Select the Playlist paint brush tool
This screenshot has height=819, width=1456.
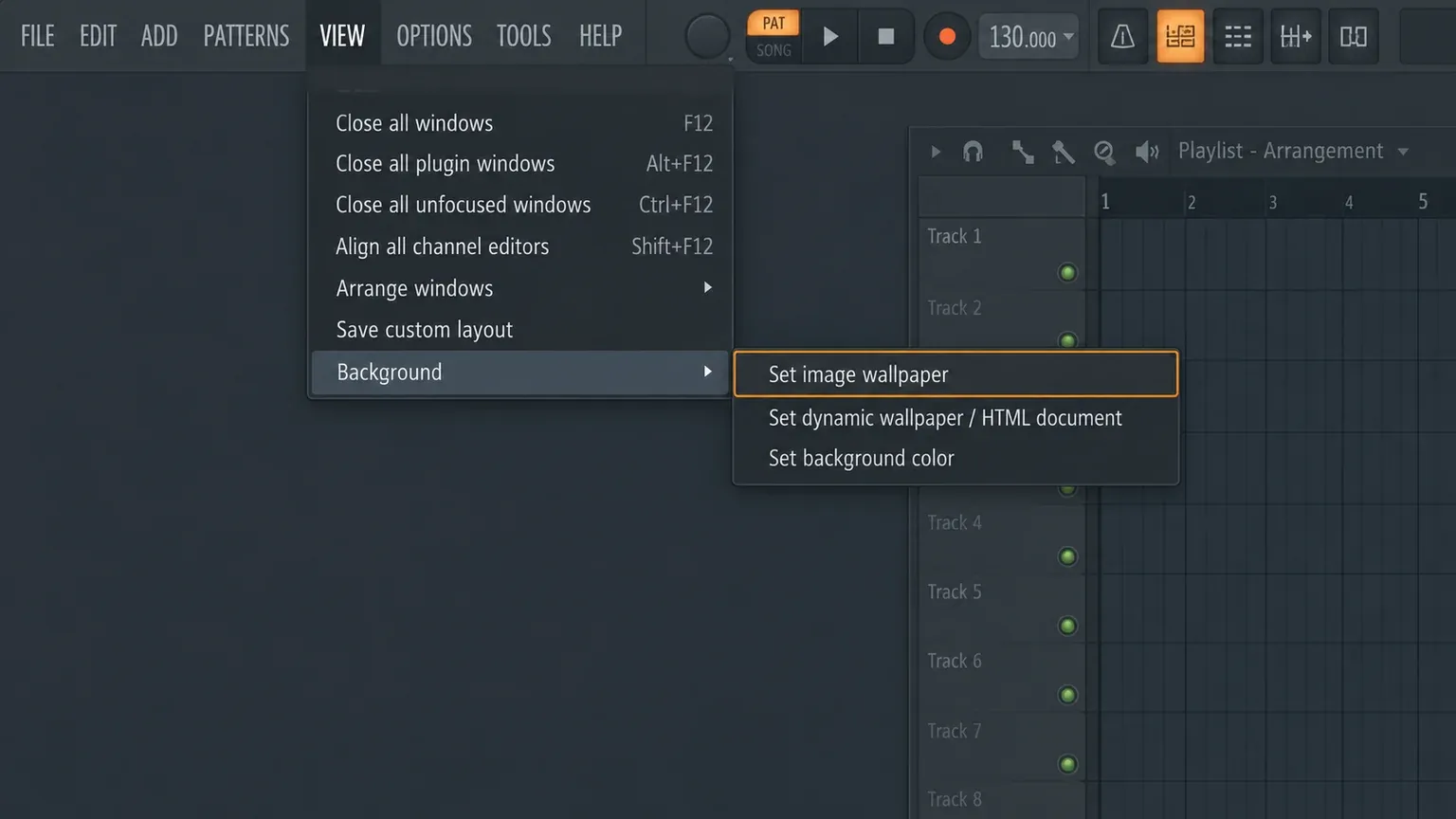point(1064,152)
